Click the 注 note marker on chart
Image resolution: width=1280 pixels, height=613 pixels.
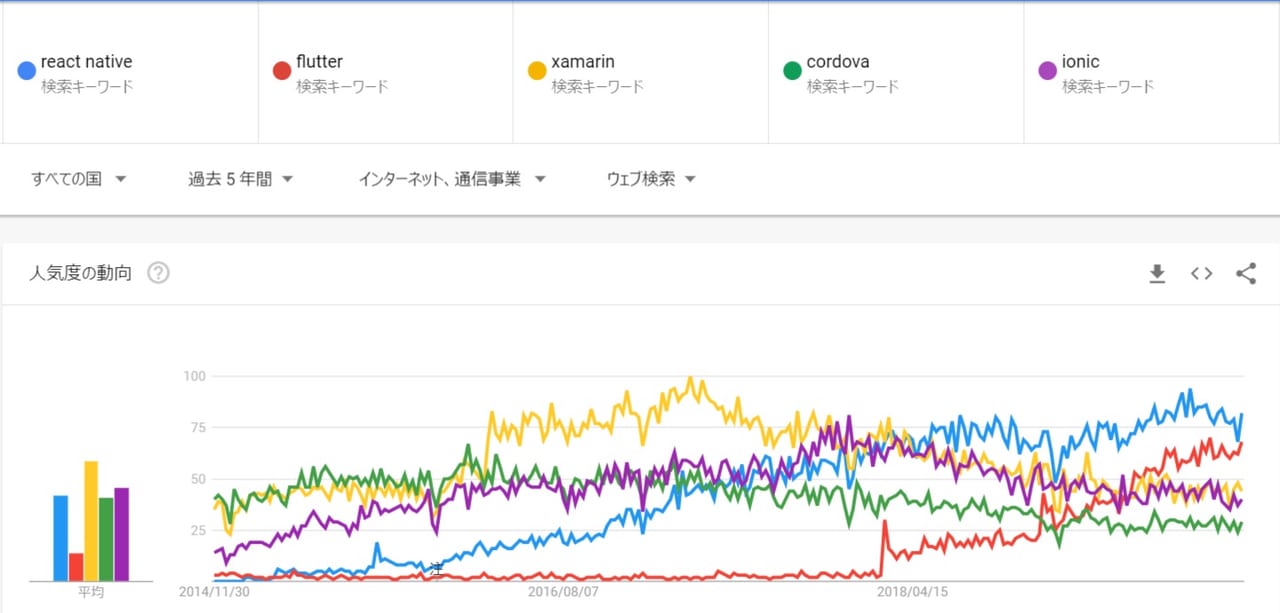tap(436, 568)
